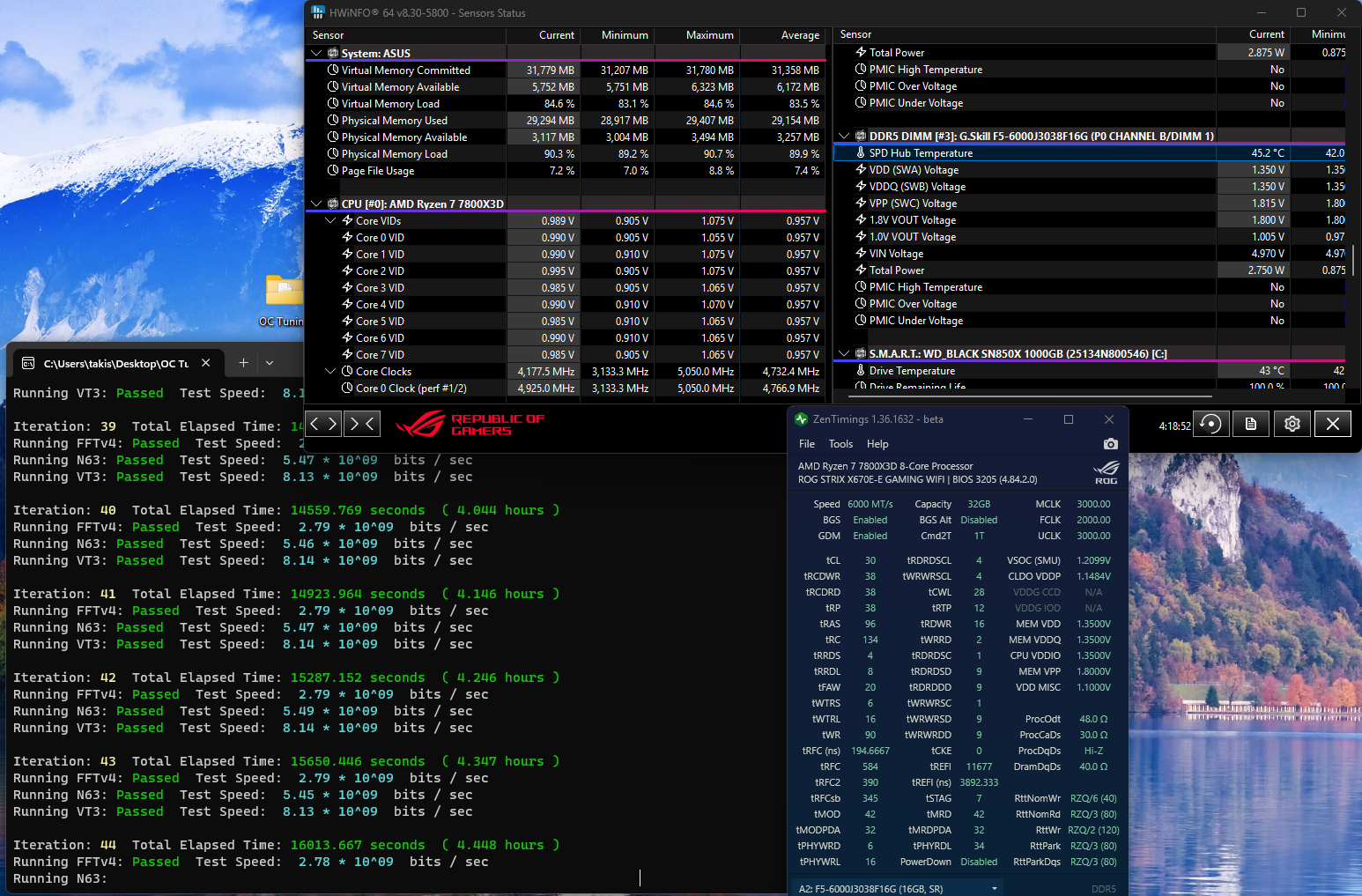Open HWiNFO settings gear
The width and height of the screenshot is (1362, 896).
[x=1292, y=424]
